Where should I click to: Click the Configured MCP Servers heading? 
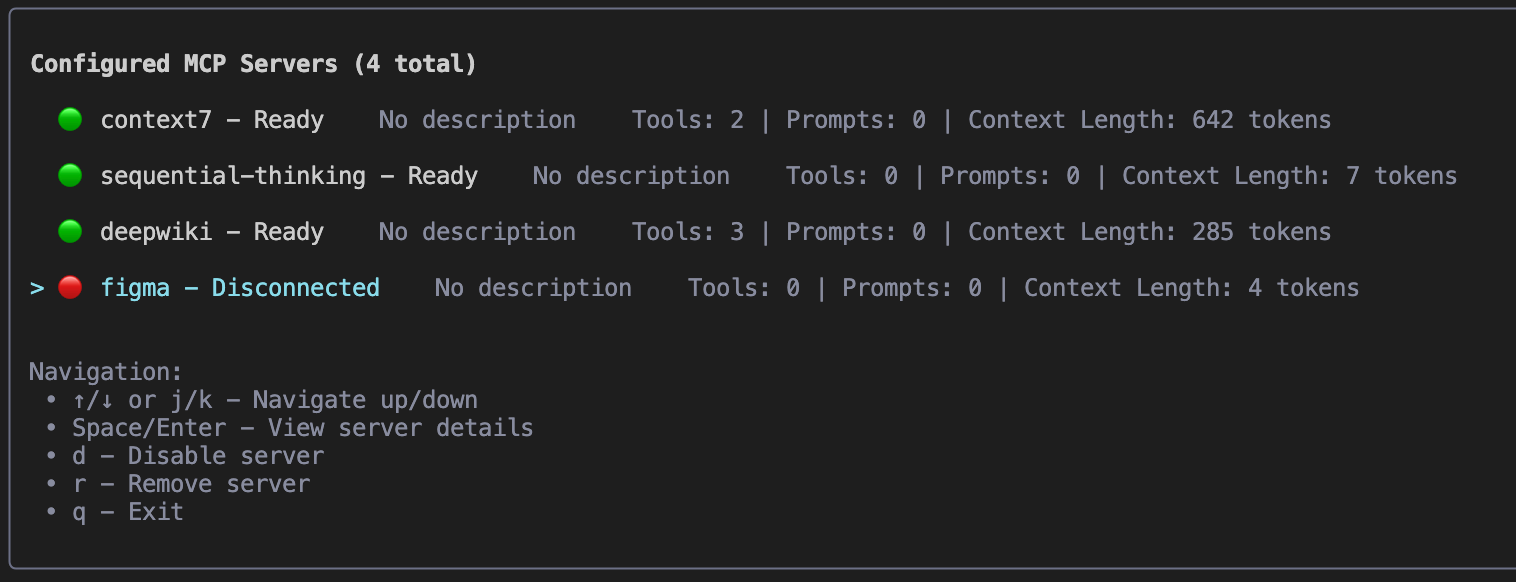coord(253,64)
